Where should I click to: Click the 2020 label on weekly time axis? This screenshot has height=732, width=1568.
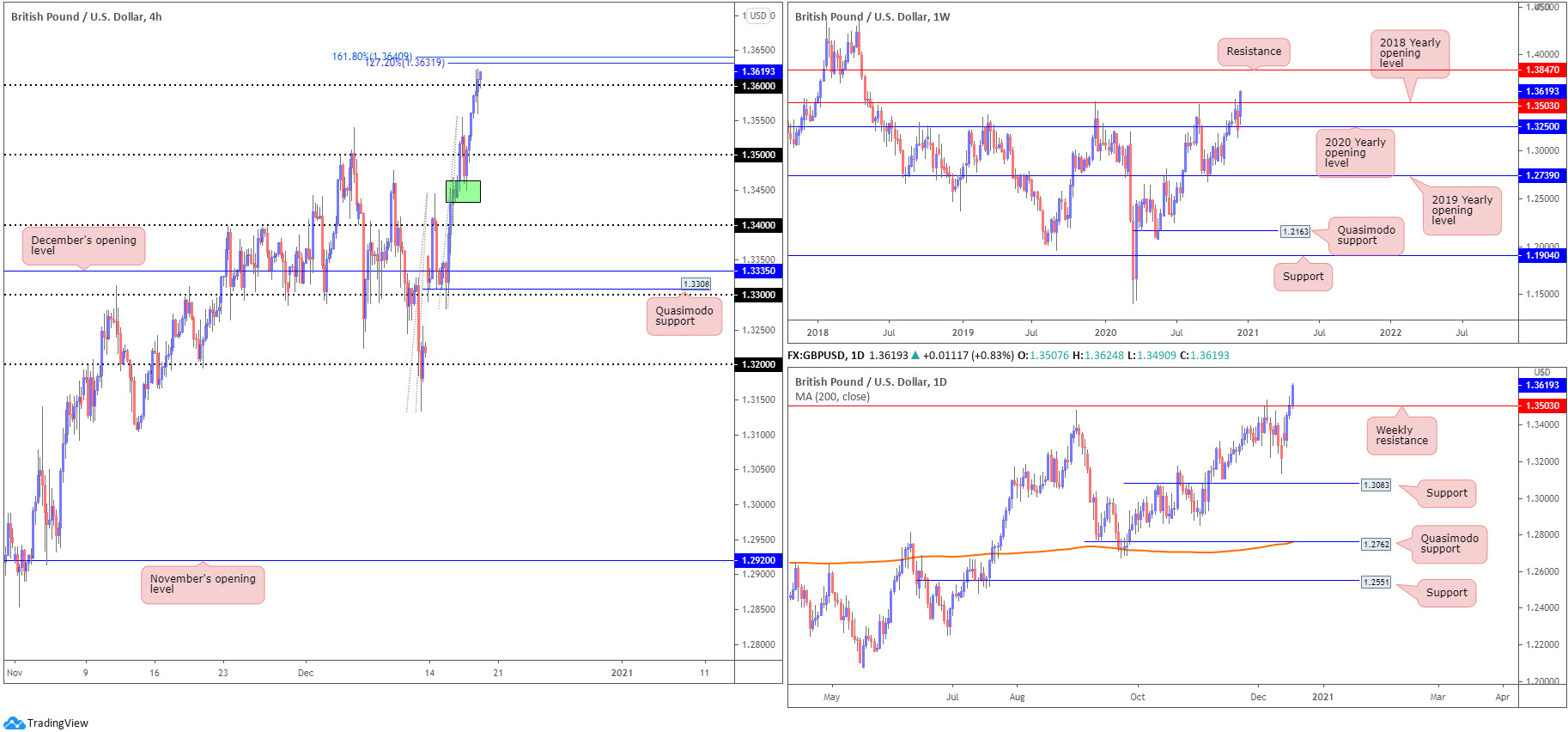[1105, 332]
